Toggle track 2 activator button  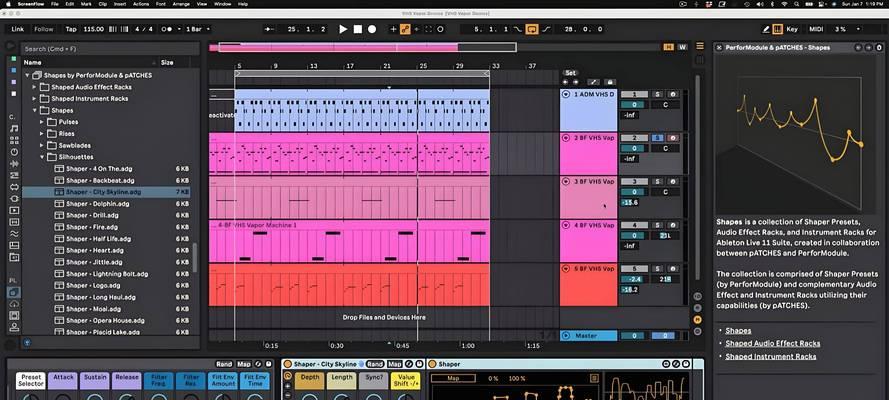pyautogui.click(x=635, y=138)
